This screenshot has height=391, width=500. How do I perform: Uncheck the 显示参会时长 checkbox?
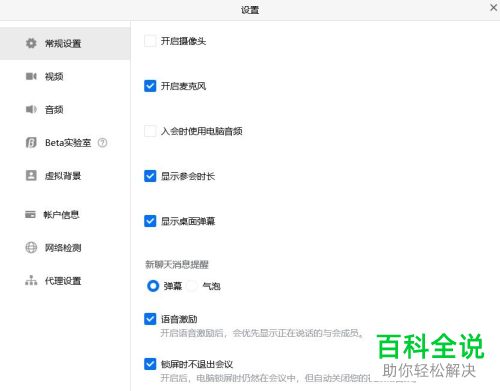pyautogui.click(x=150, y=176)
